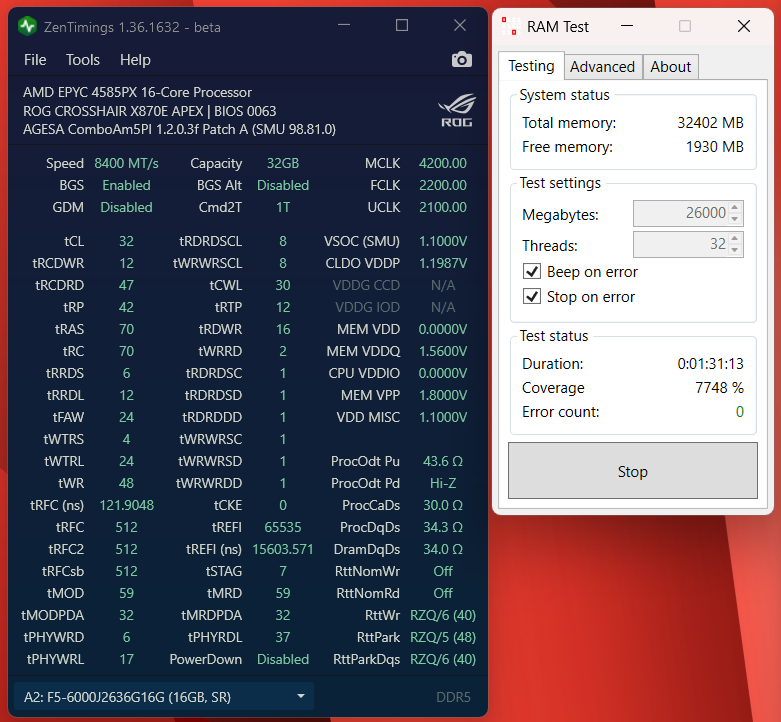
Task: Click the MEM VDDQ value 1.5600V
Action: pyautogui.click(x=443, y=352)
